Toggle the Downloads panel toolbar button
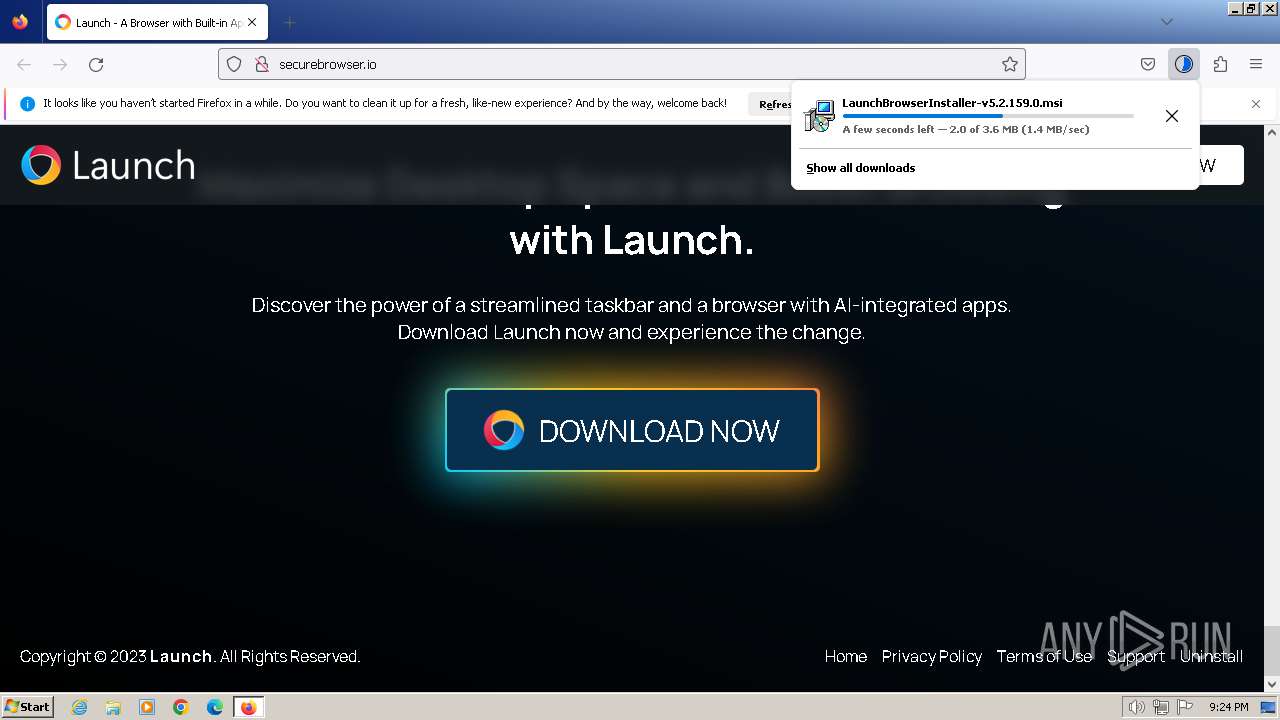1280x720 pixels. pos(1184,64)
